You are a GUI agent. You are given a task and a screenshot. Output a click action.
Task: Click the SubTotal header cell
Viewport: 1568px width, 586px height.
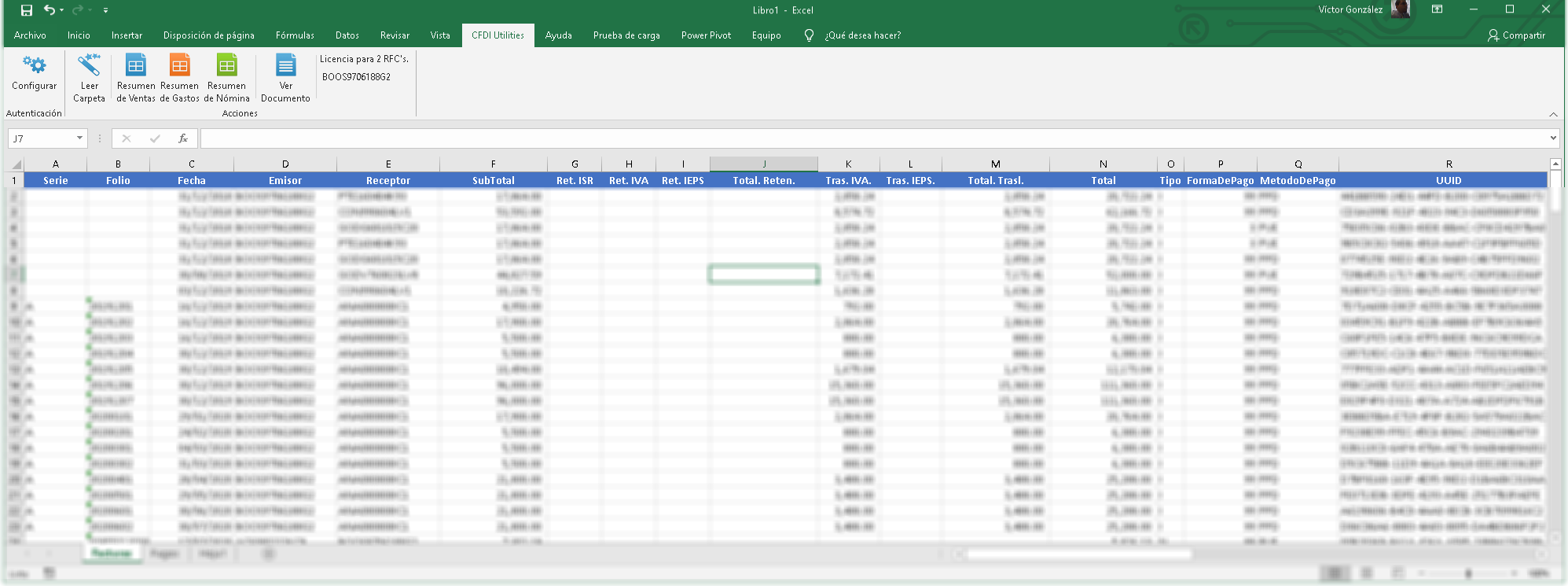(493, 180)
